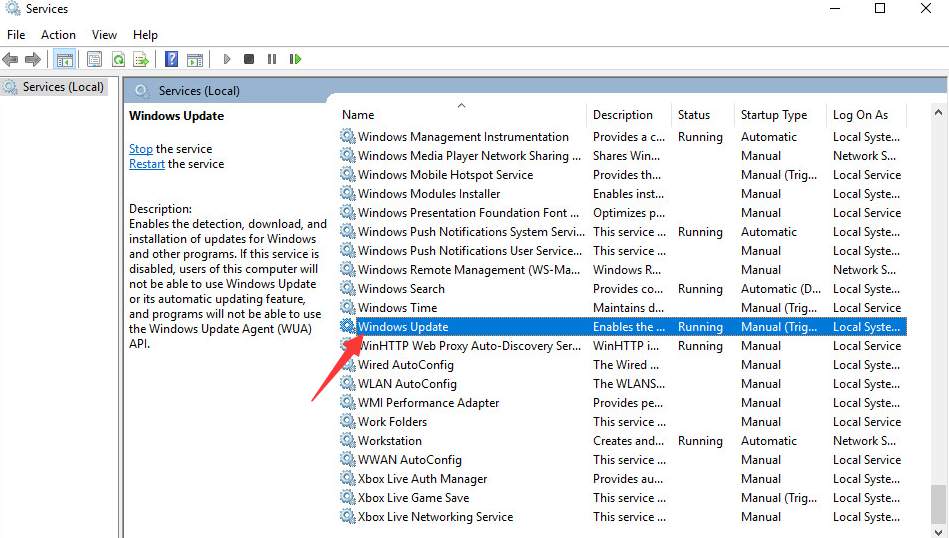Sort by the Description column header

[628, 115]
